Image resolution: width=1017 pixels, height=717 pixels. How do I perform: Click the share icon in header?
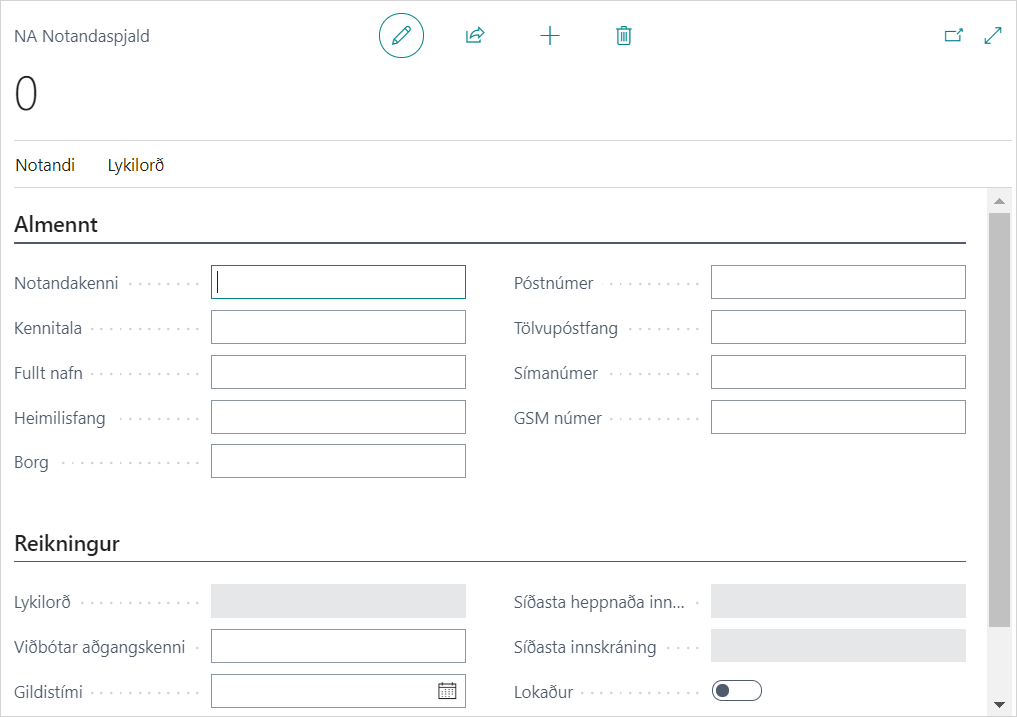(475, 36)
